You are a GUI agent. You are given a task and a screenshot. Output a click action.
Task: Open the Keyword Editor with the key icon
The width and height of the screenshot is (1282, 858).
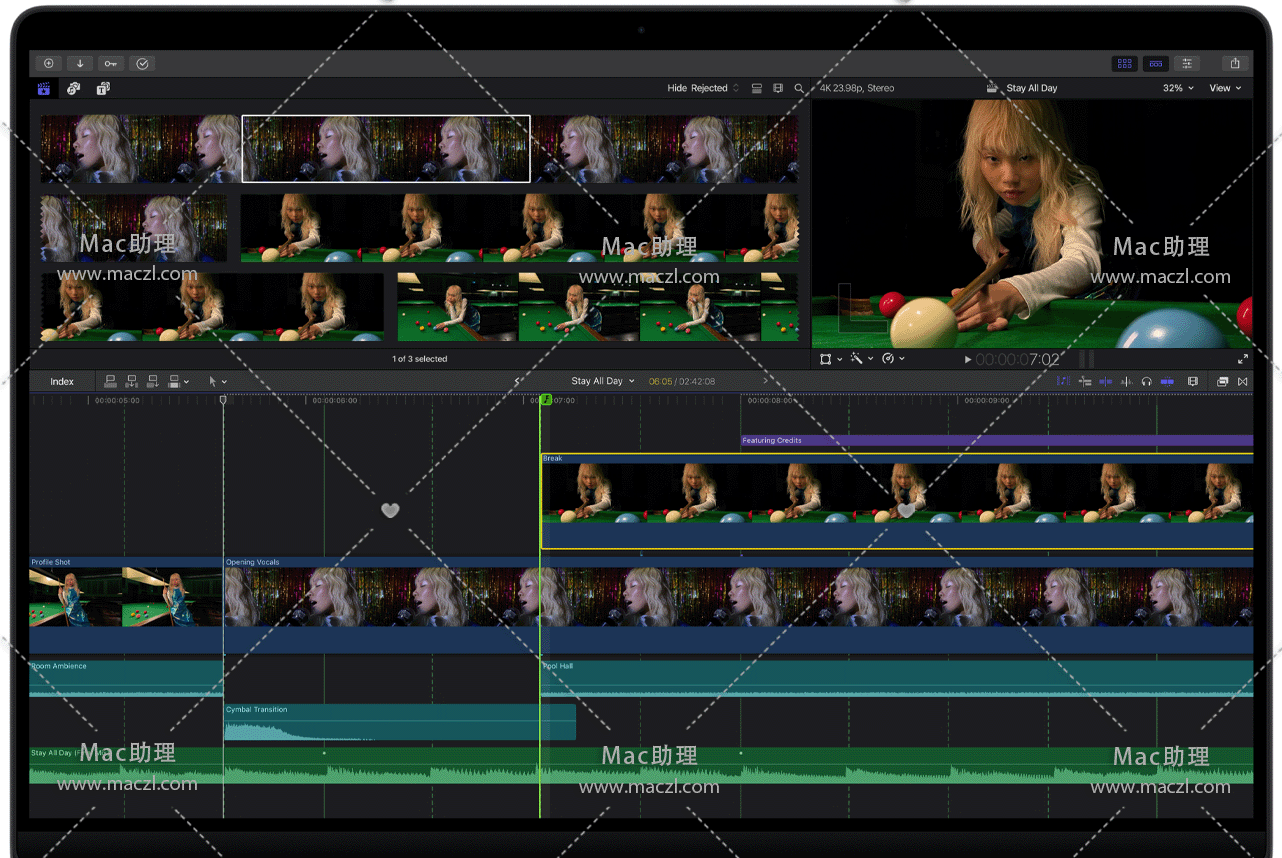click(x=110, y=63)
